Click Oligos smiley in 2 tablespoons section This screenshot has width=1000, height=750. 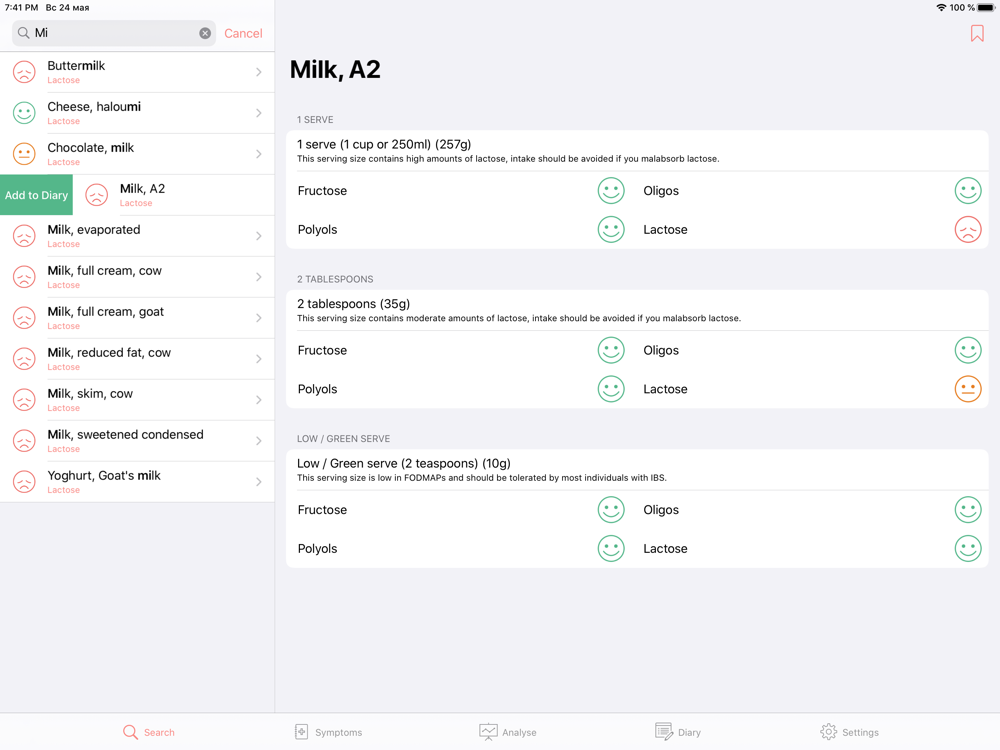pos(967,350)
